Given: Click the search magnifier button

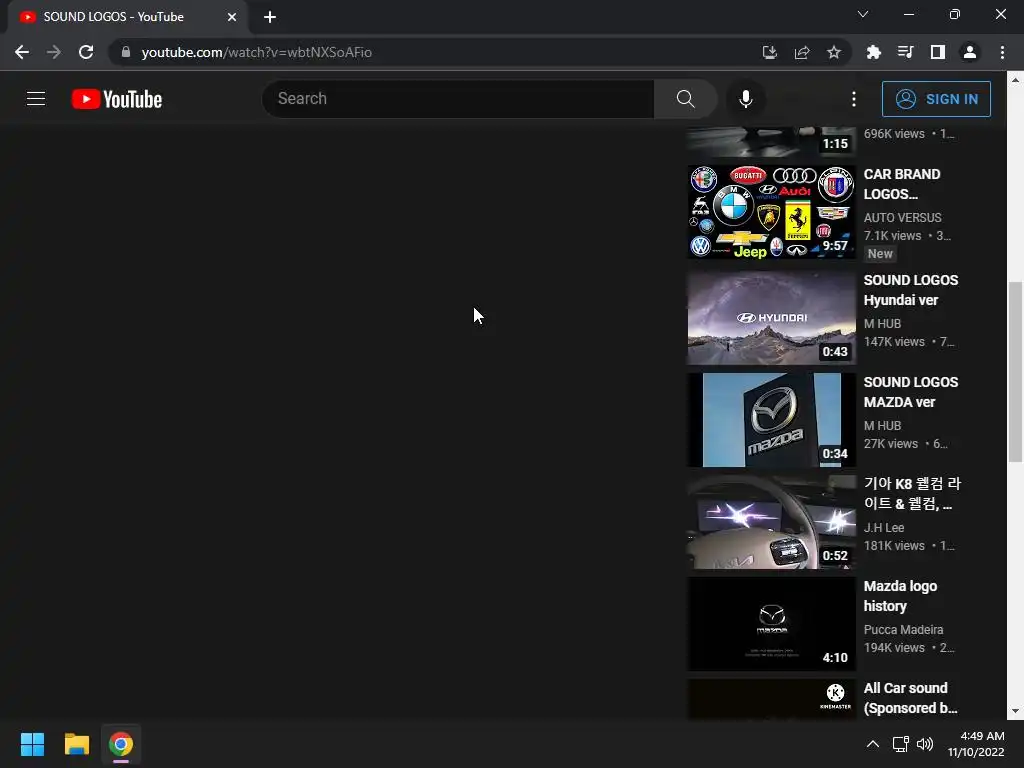Looking at the screenshot, I should [x=685, y=99].
